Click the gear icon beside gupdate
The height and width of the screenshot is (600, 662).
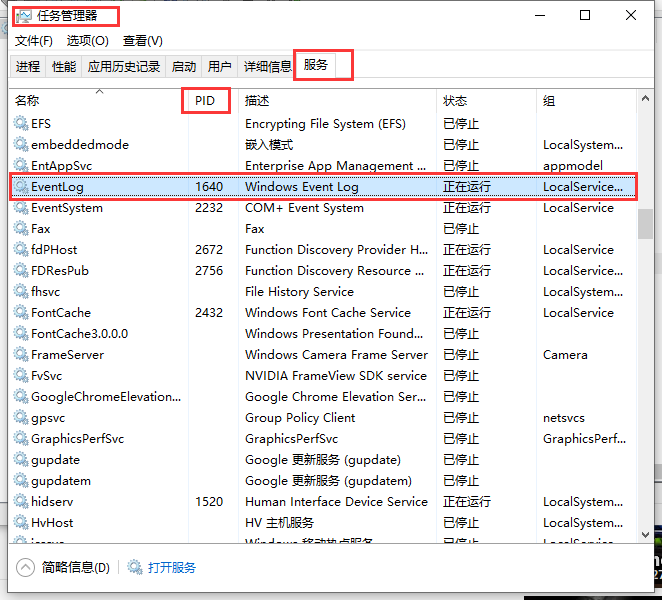coord(21,459)
